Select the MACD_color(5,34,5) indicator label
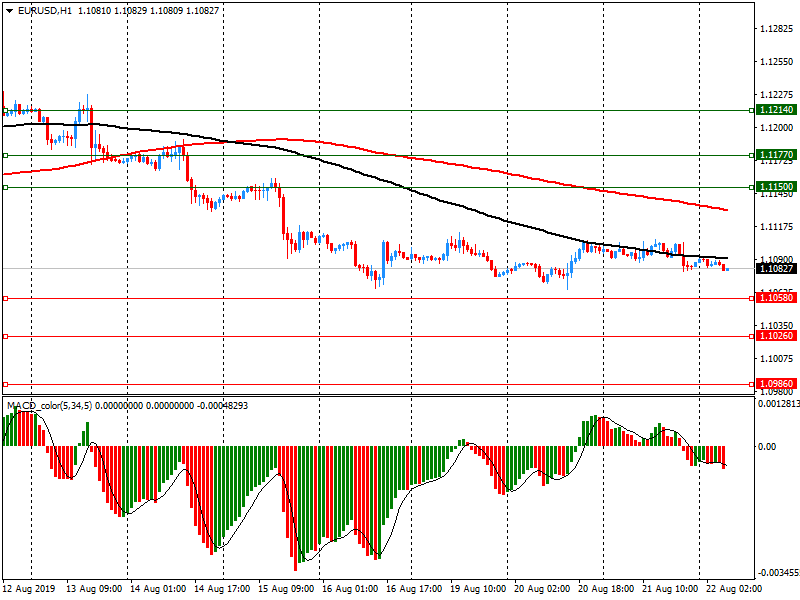800x600 pixels. click(49, 406)
